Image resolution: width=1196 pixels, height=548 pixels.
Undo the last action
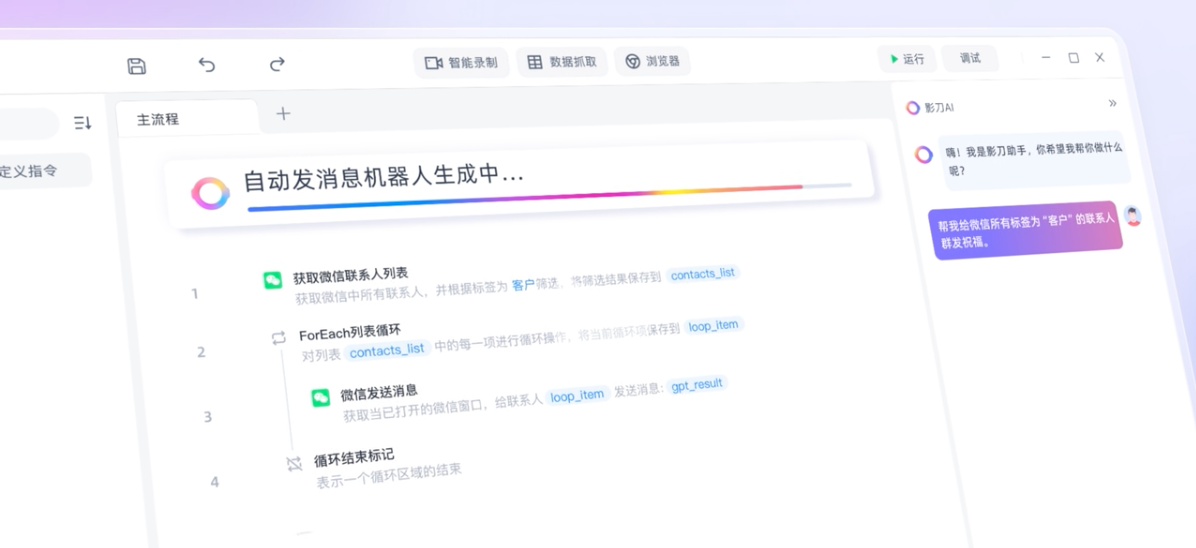coord(207,65)
